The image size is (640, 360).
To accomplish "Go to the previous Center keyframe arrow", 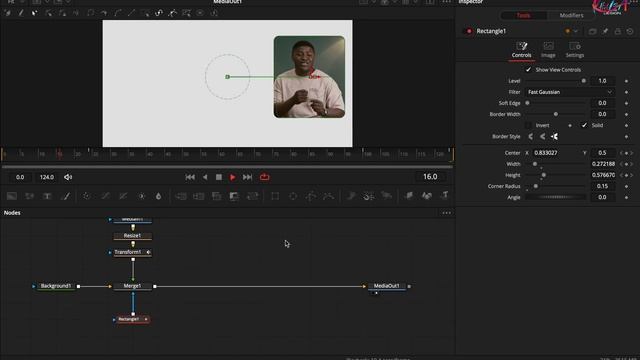I will [x=621, y=153].
